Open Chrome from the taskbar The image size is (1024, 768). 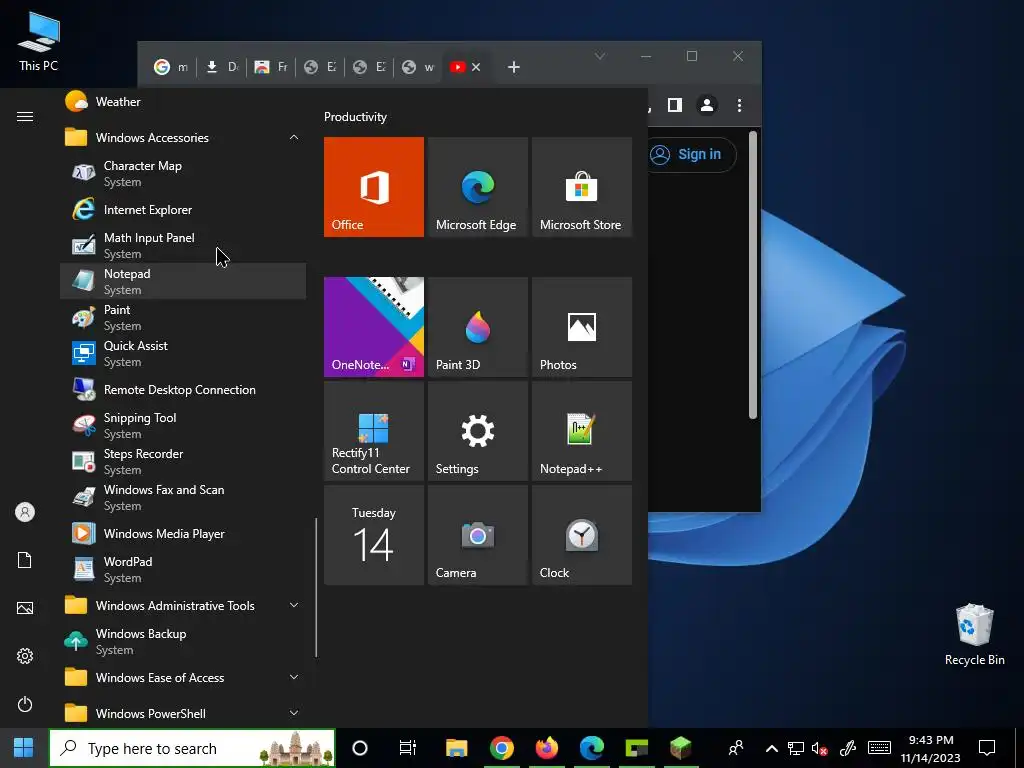502,748
